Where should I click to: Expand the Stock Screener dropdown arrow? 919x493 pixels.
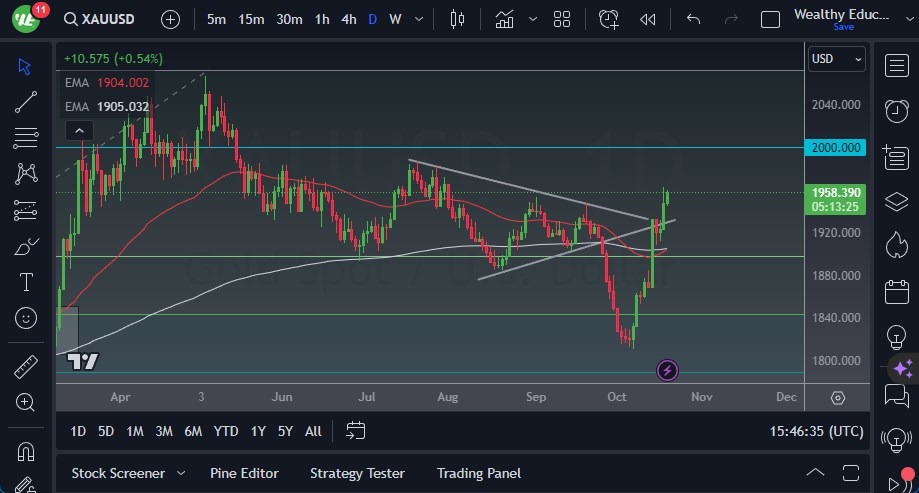181,473
